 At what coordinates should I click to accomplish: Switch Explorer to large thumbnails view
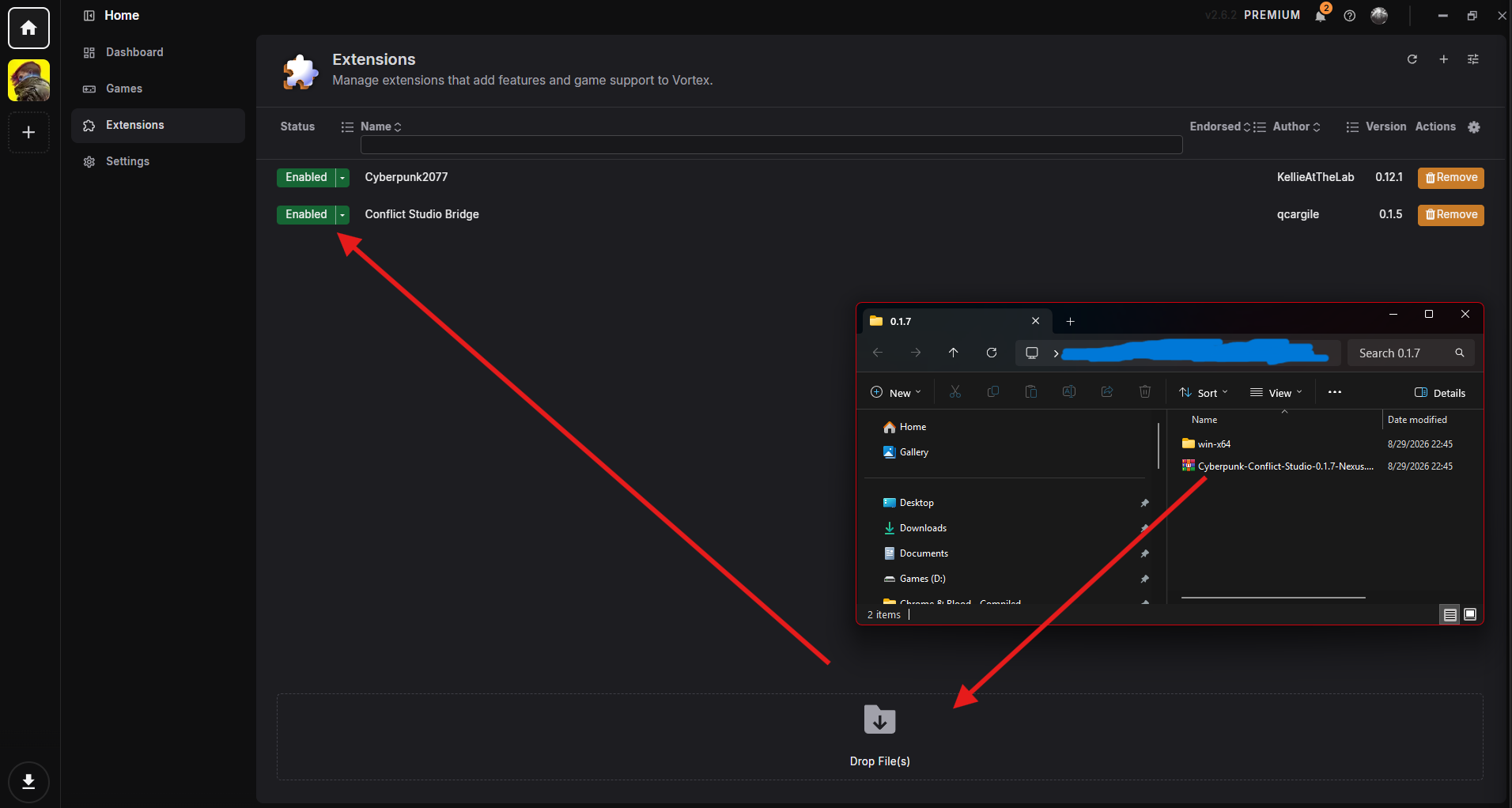coord(1470,614)
